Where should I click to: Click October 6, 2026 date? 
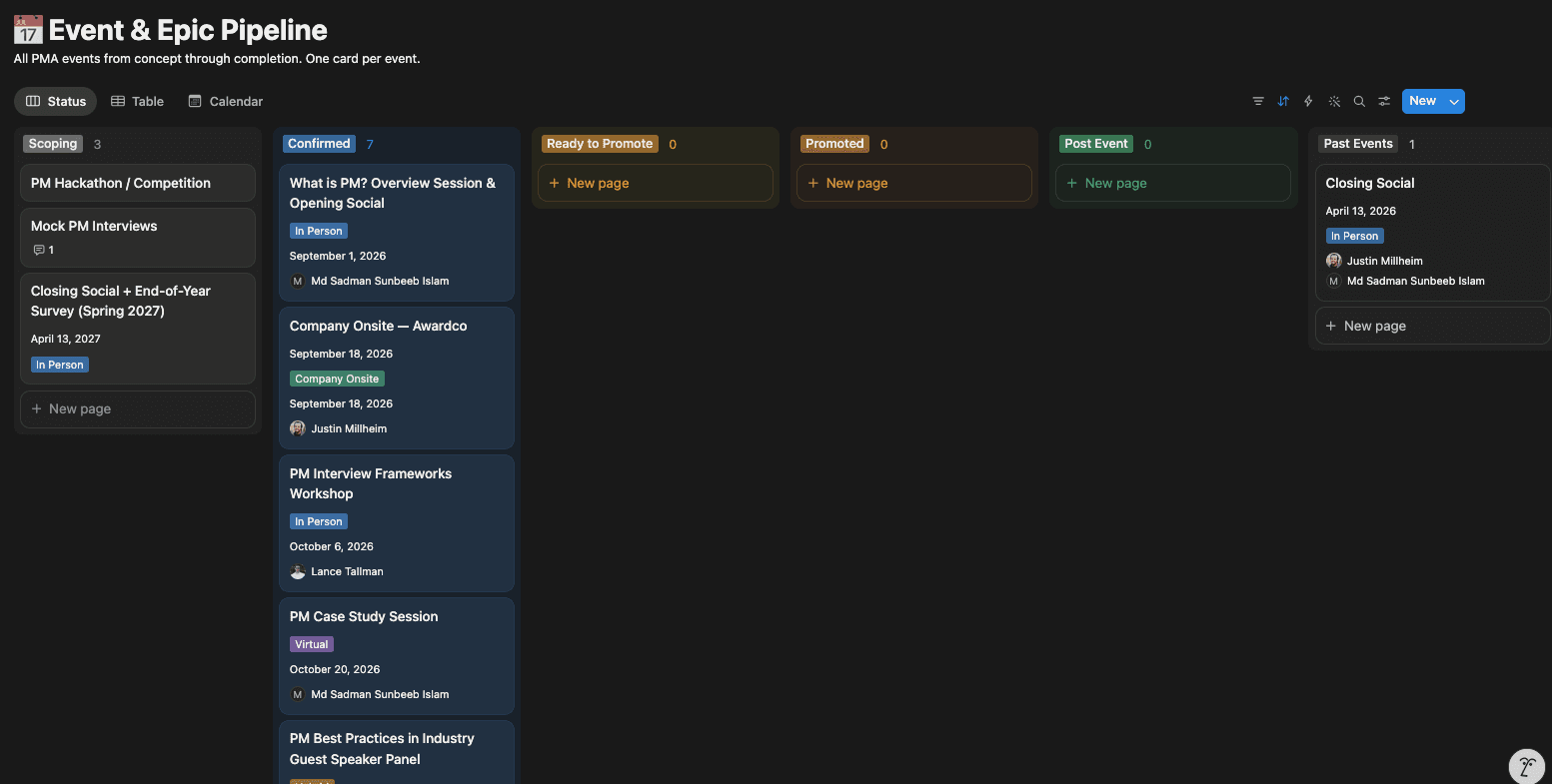pyautogui.click(x=332, y=546)
